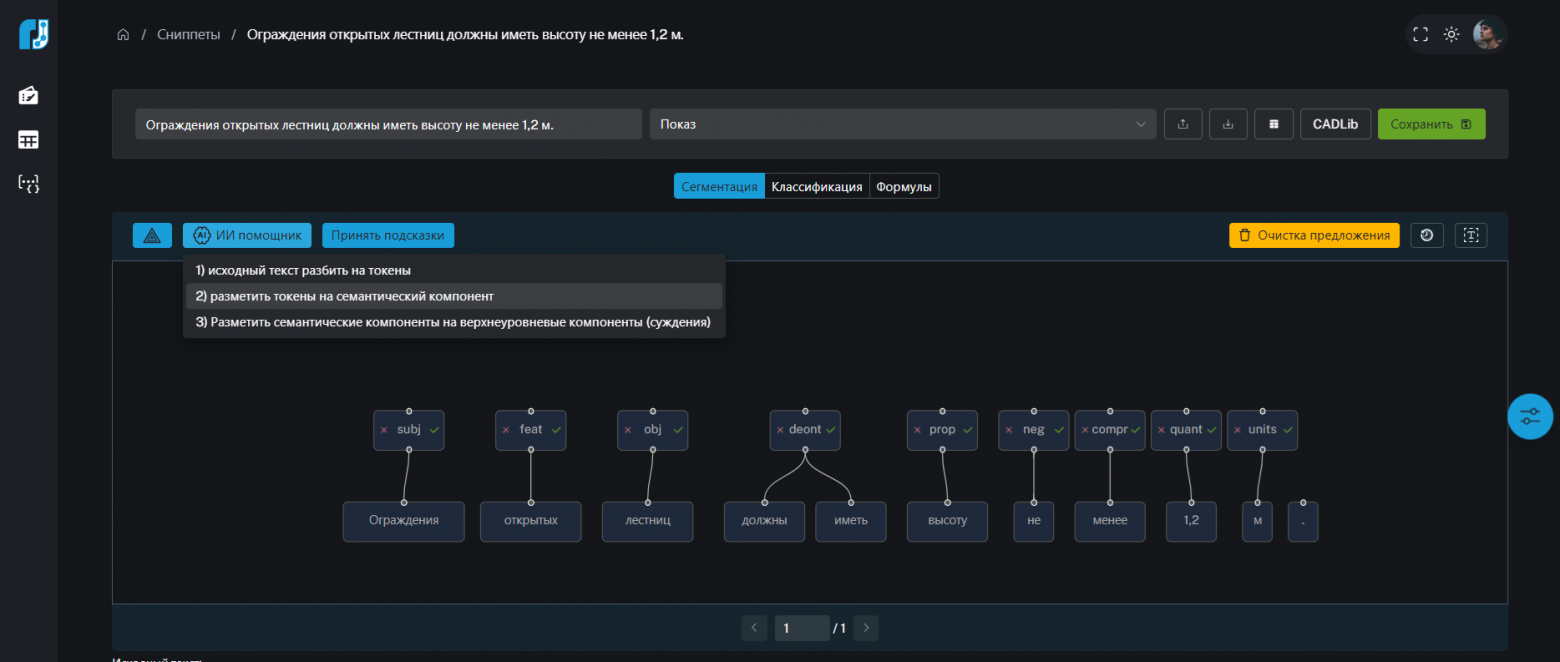Expand the Показ dropdown

(x=901, y=124)
